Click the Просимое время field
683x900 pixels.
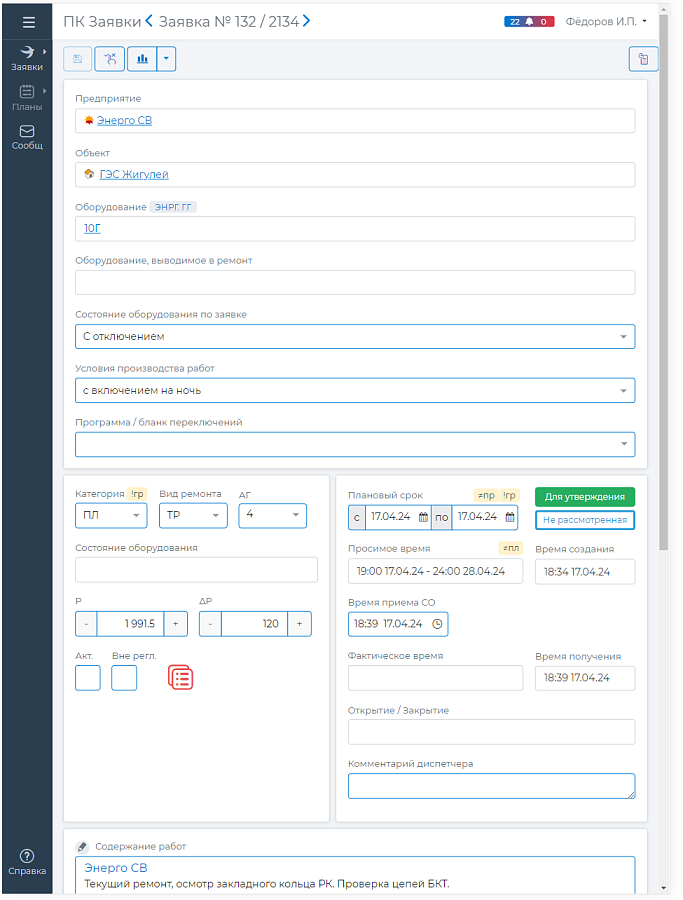(435, 571)
